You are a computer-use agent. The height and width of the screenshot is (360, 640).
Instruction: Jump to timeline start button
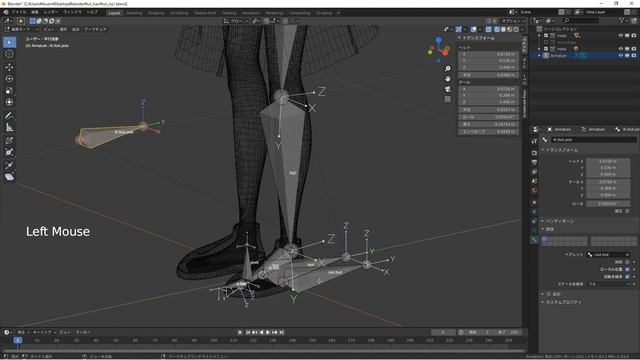248,332
